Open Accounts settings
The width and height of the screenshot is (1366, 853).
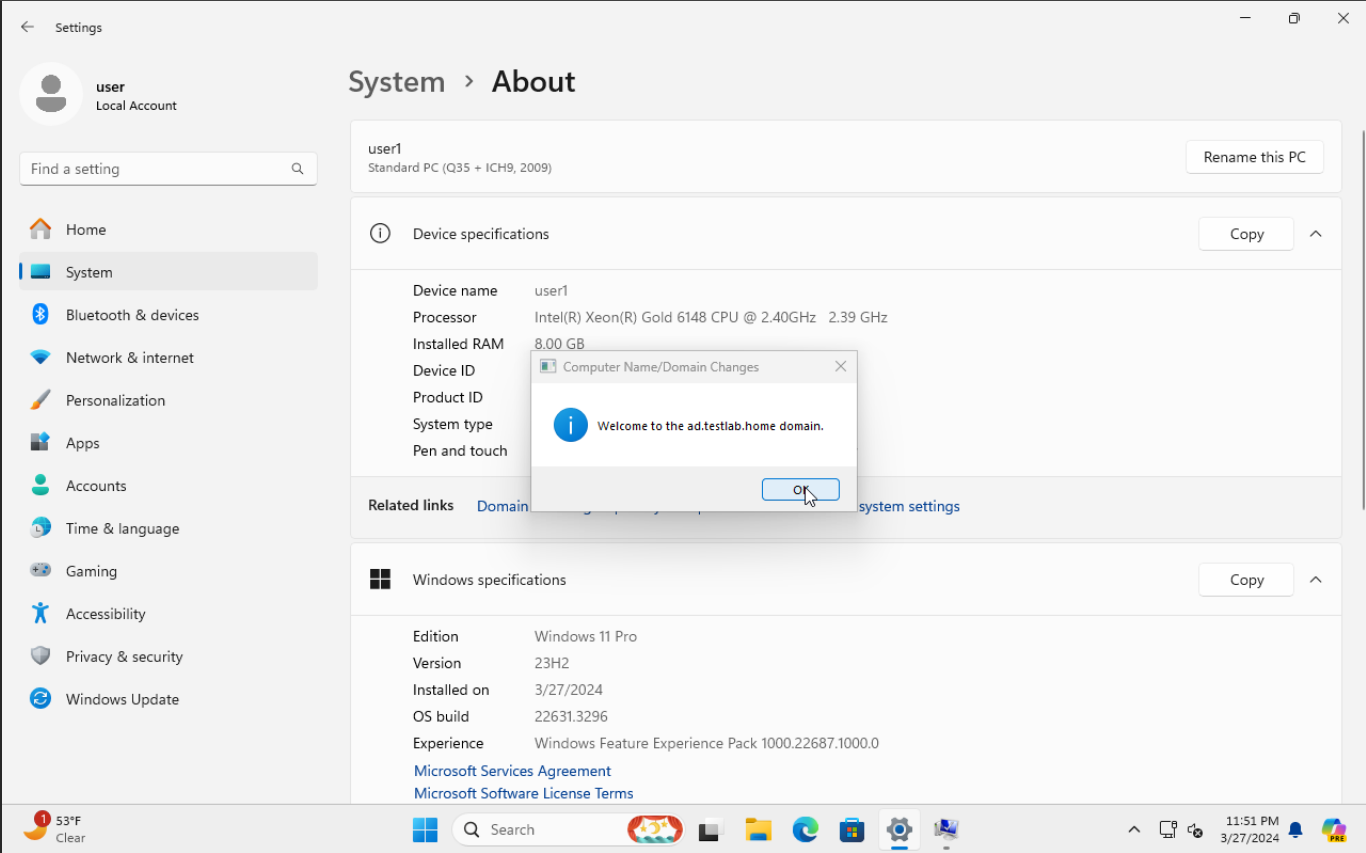(x=168, y=486)
